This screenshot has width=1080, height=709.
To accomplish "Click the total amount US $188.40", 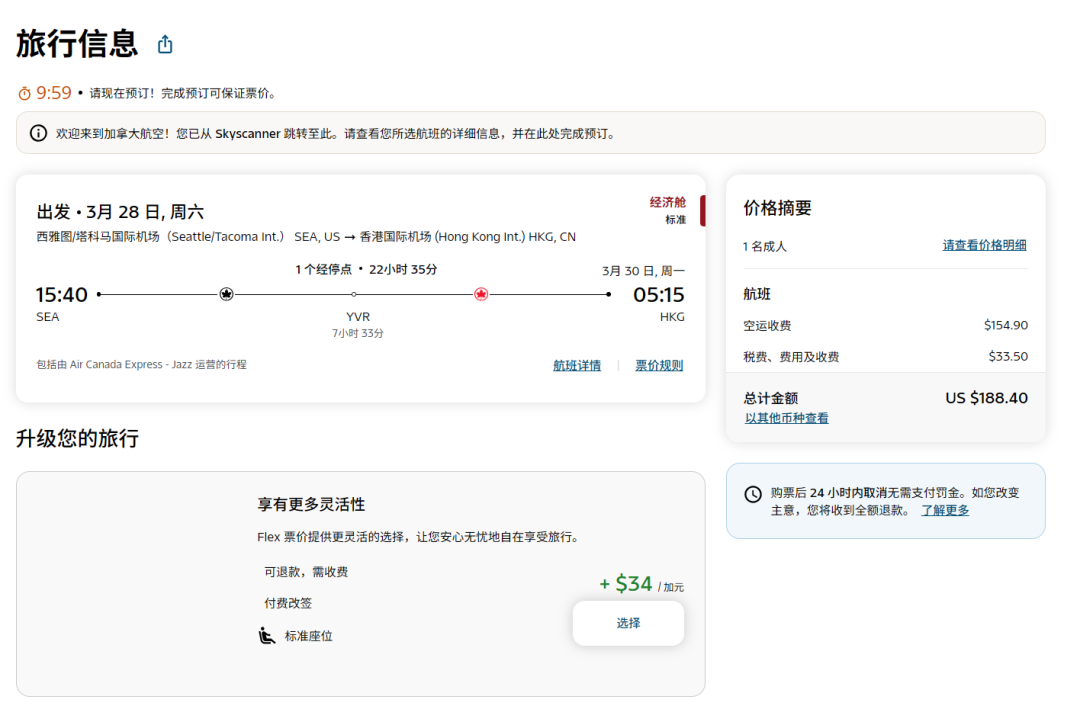I will pyautogui.click(x=986, y=398).
